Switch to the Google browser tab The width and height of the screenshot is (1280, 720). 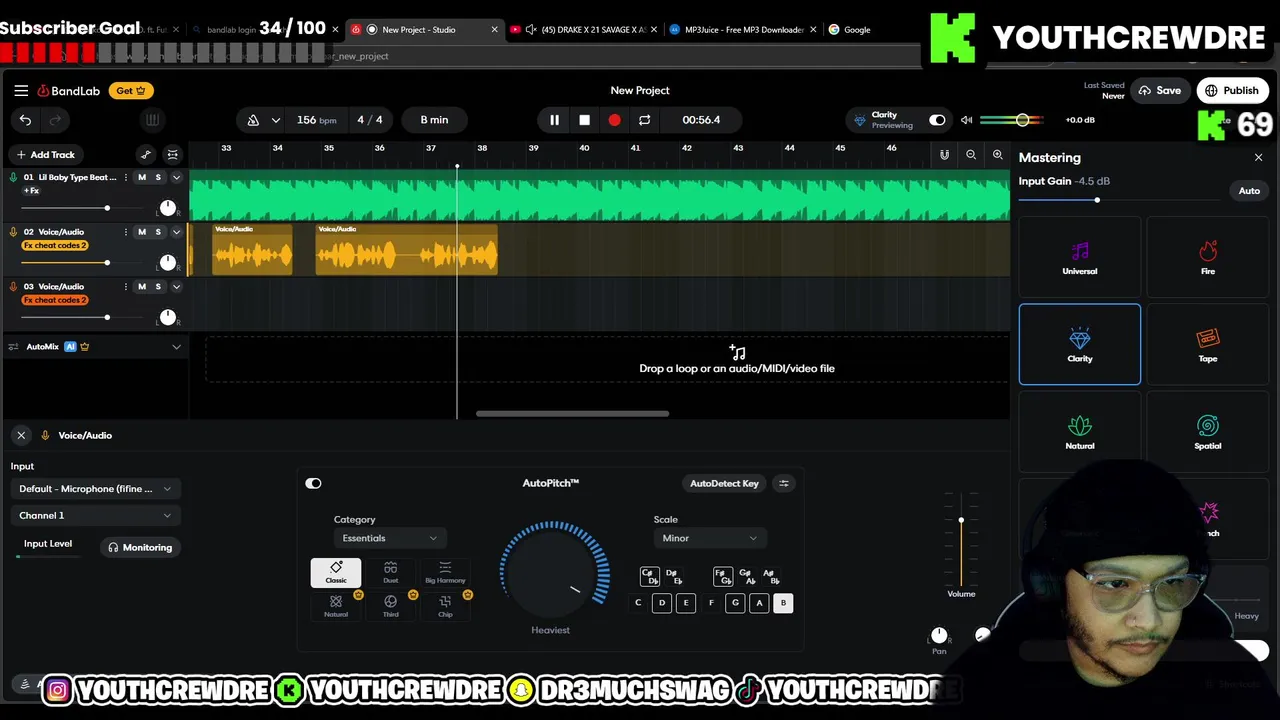pos(857,29)
